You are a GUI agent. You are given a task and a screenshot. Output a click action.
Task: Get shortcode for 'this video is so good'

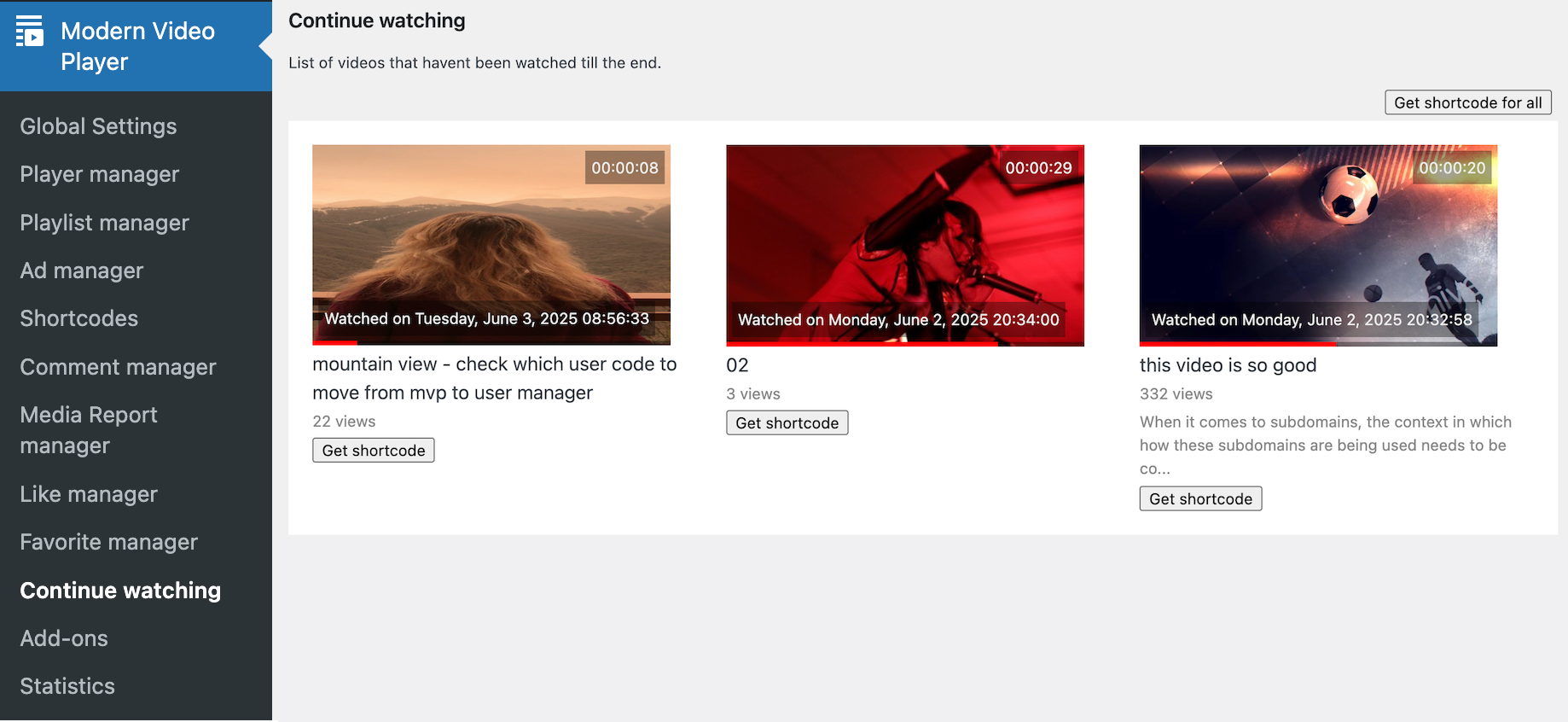[1200, 499]
